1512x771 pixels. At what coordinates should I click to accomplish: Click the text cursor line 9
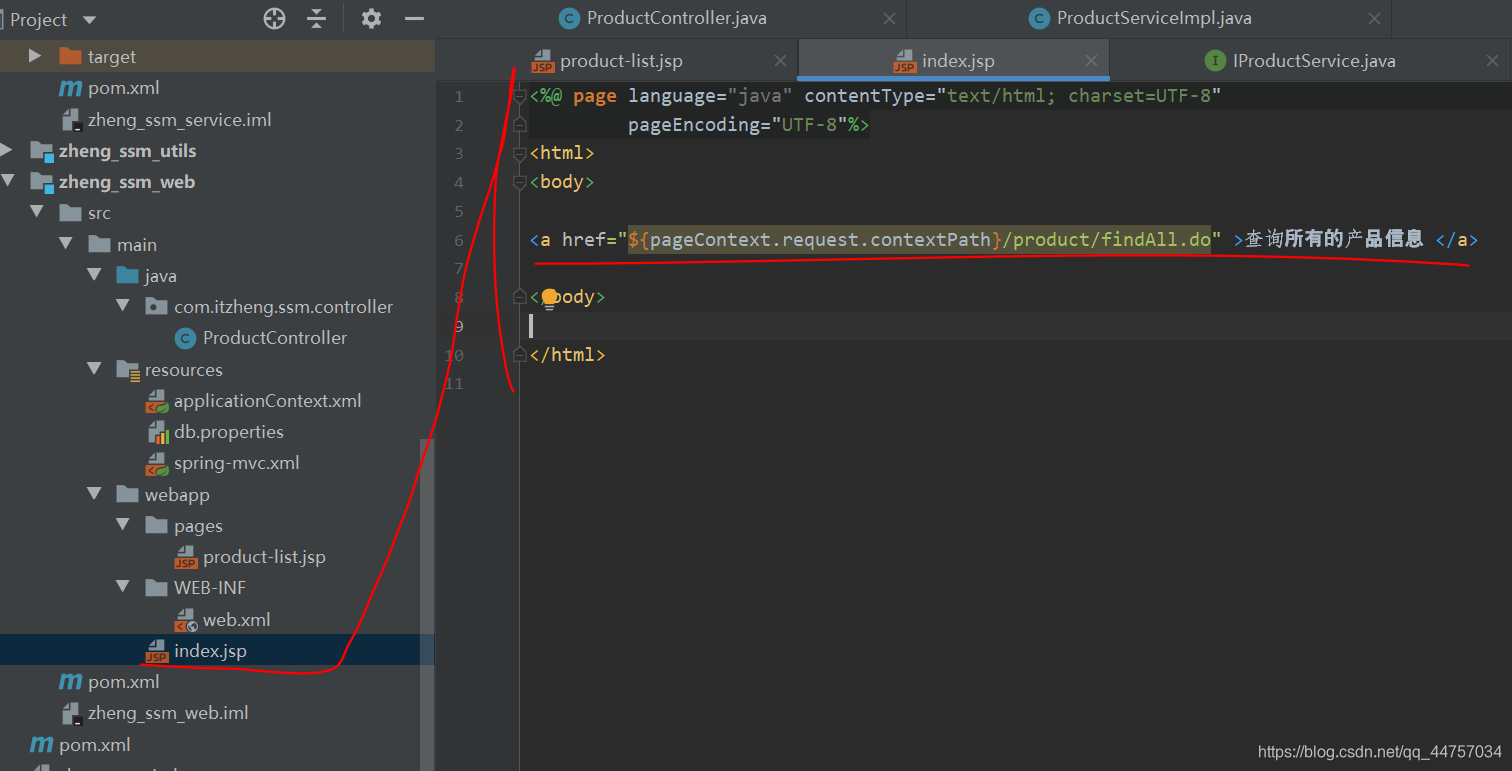(x=532, y=326)
